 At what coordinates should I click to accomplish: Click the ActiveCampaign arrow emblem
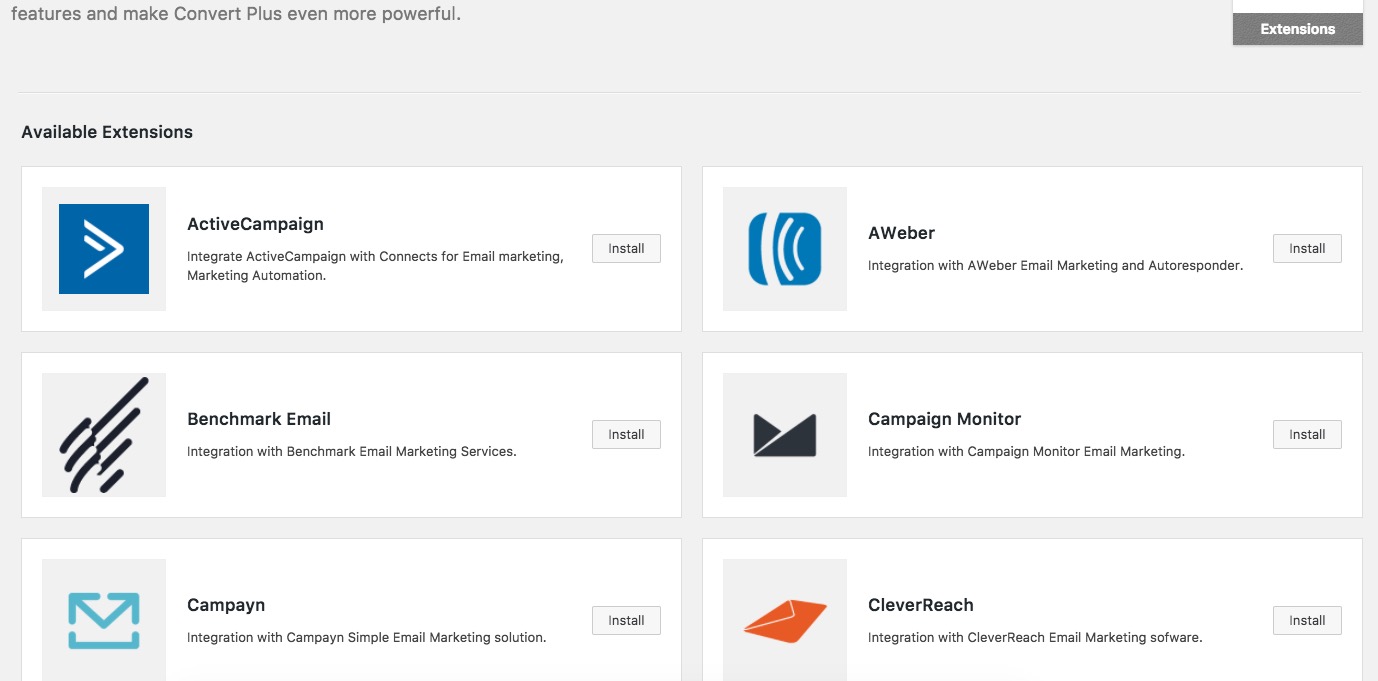[x=103, y=248]
